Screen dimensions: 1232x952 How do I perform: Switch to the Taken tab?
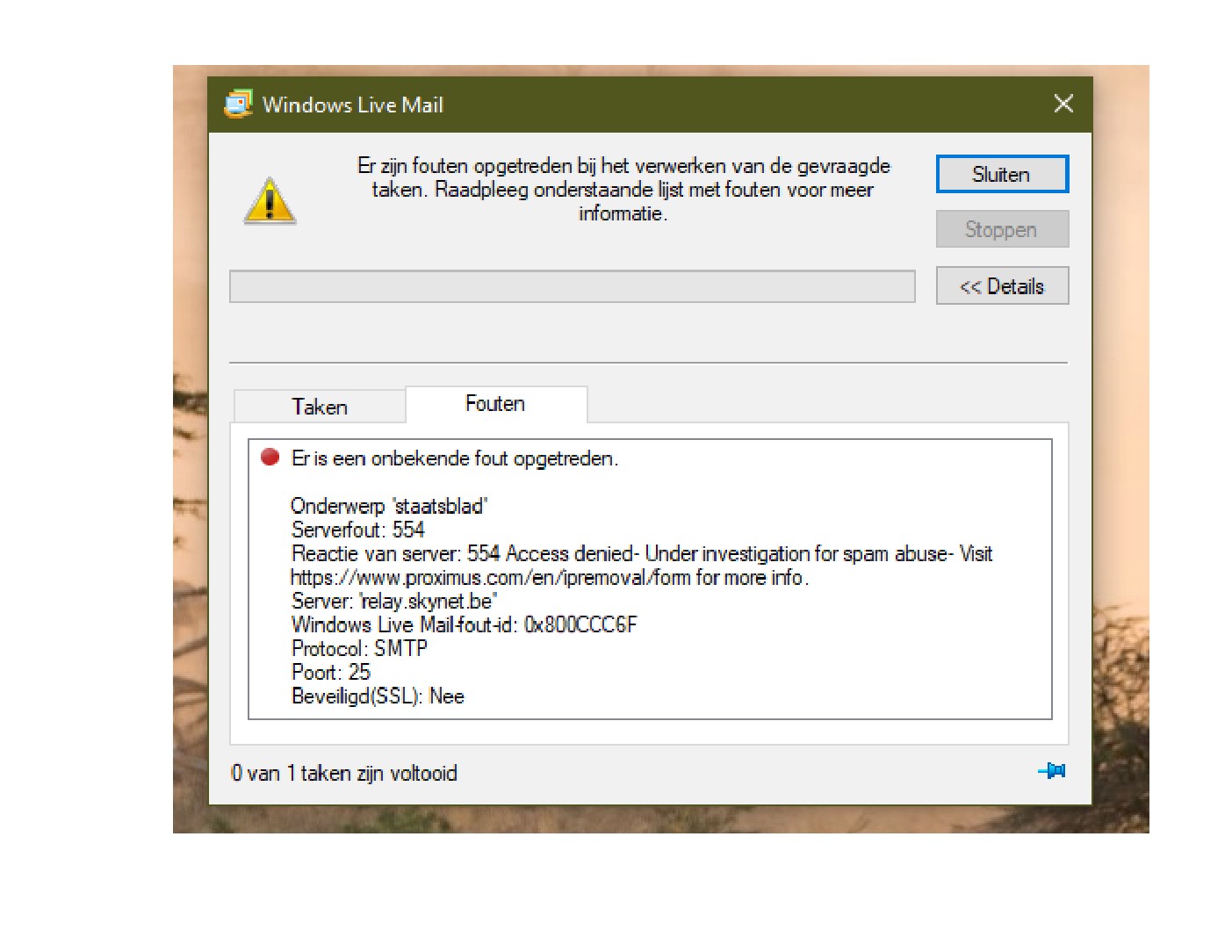[320, 407]
